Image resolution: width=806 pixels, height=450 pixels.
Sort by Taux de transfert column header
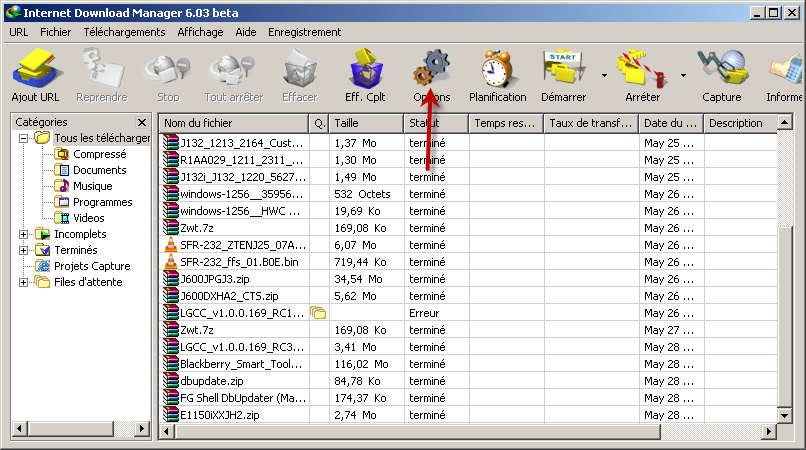click(x=591, y=123)
